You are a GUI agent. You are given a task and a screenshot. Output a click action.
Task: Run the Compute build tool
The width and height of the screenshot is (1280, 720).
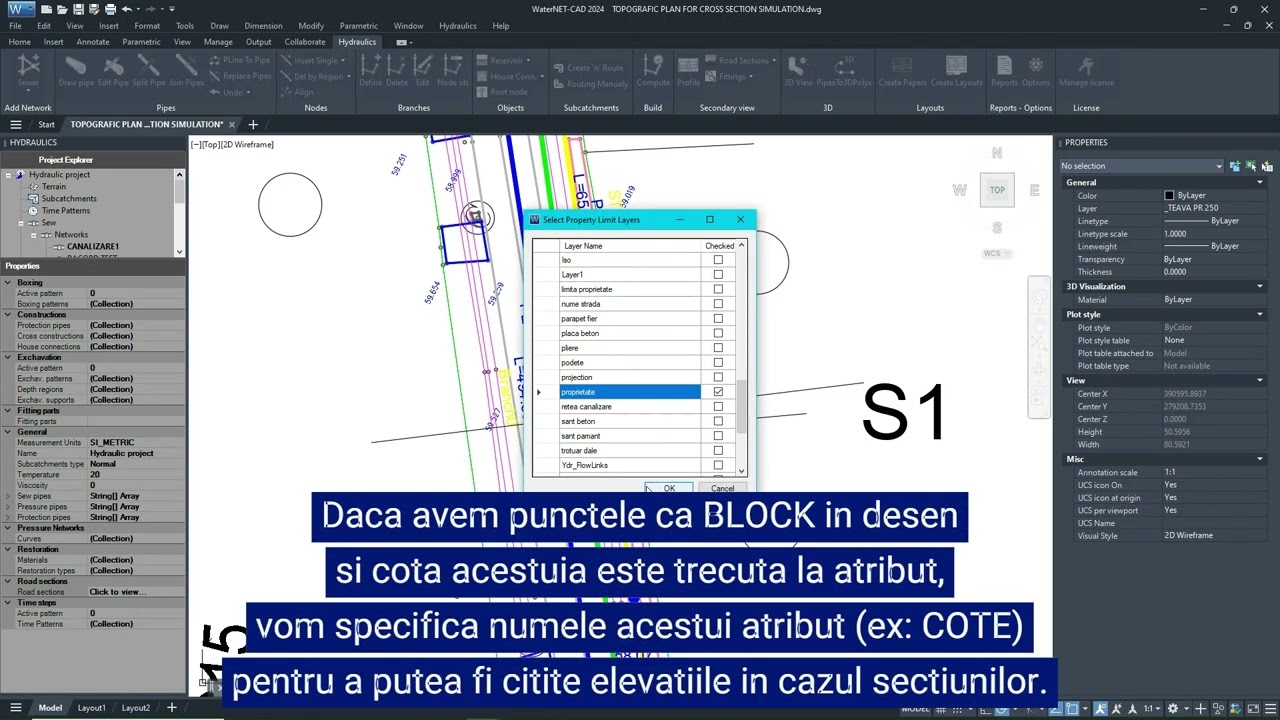pos(653,70)
